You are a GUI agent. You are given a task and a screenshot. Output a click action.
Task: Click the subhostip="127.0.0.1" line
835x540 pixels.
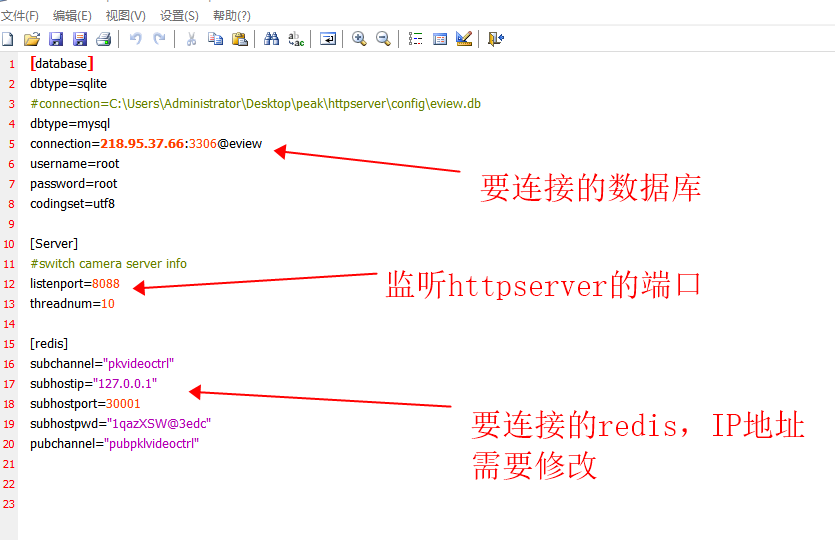point(94,383)
